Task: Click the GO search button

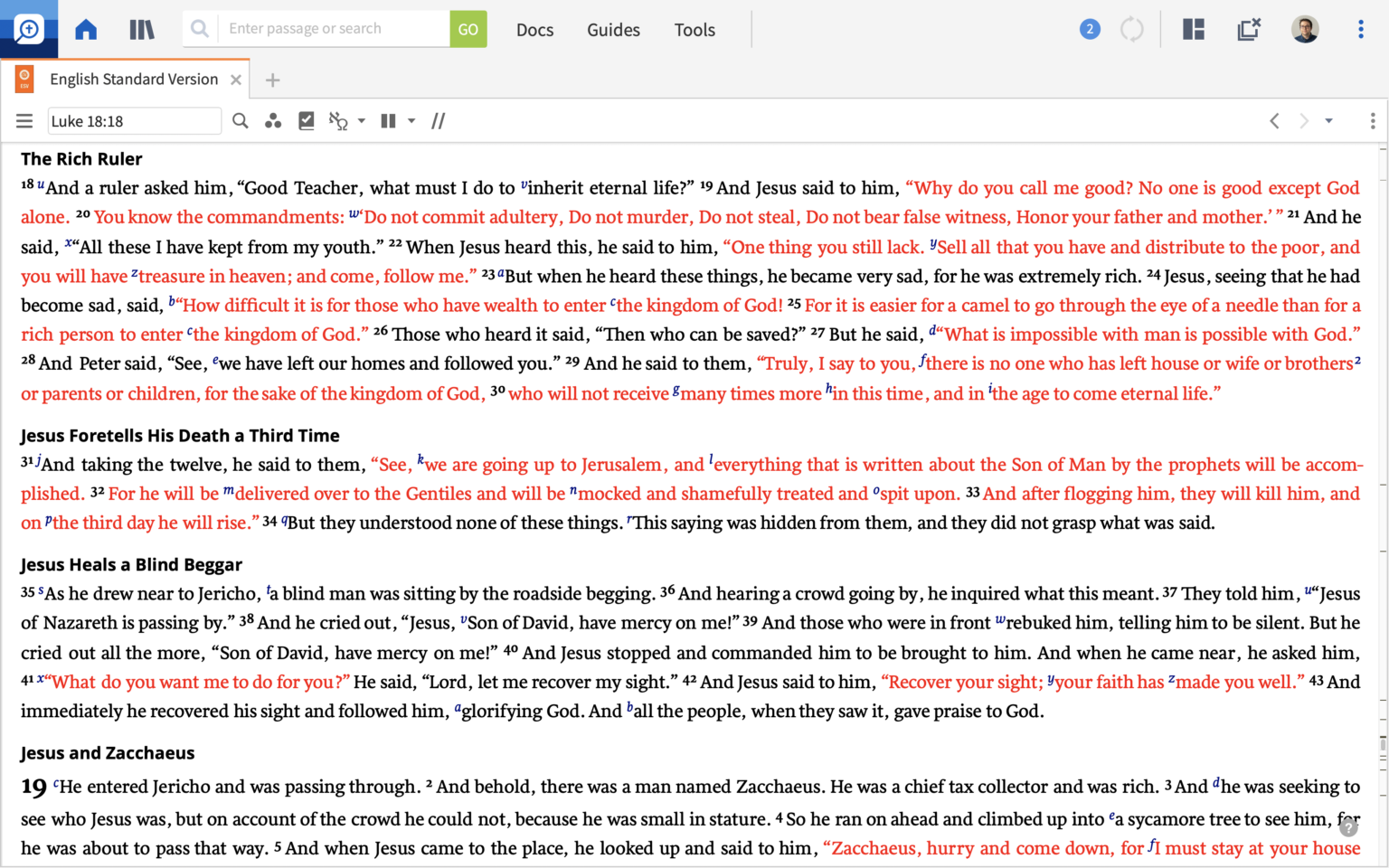Action: [468, 28]
